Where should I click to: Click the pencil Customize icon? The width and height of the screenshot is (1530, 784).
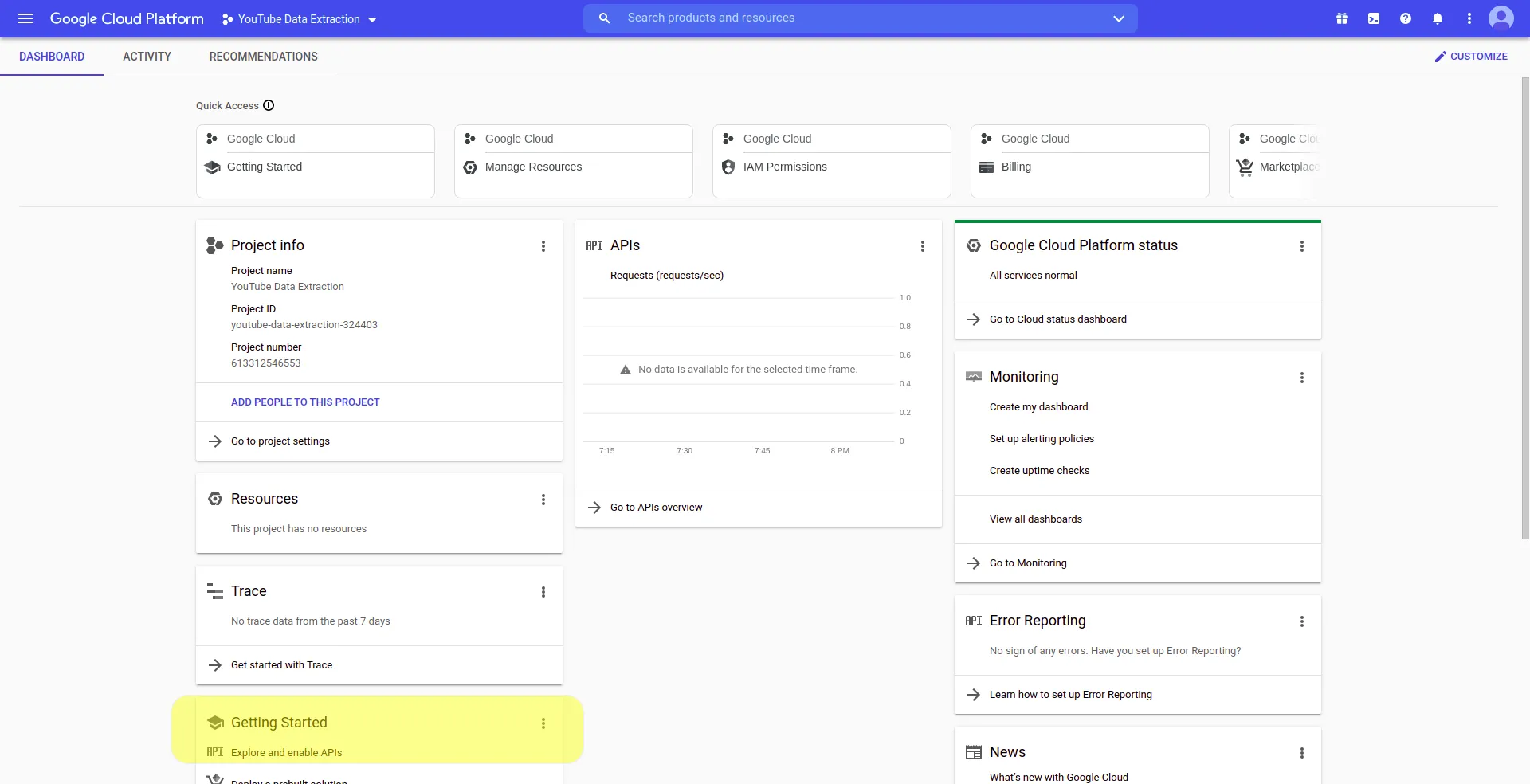1440,57
